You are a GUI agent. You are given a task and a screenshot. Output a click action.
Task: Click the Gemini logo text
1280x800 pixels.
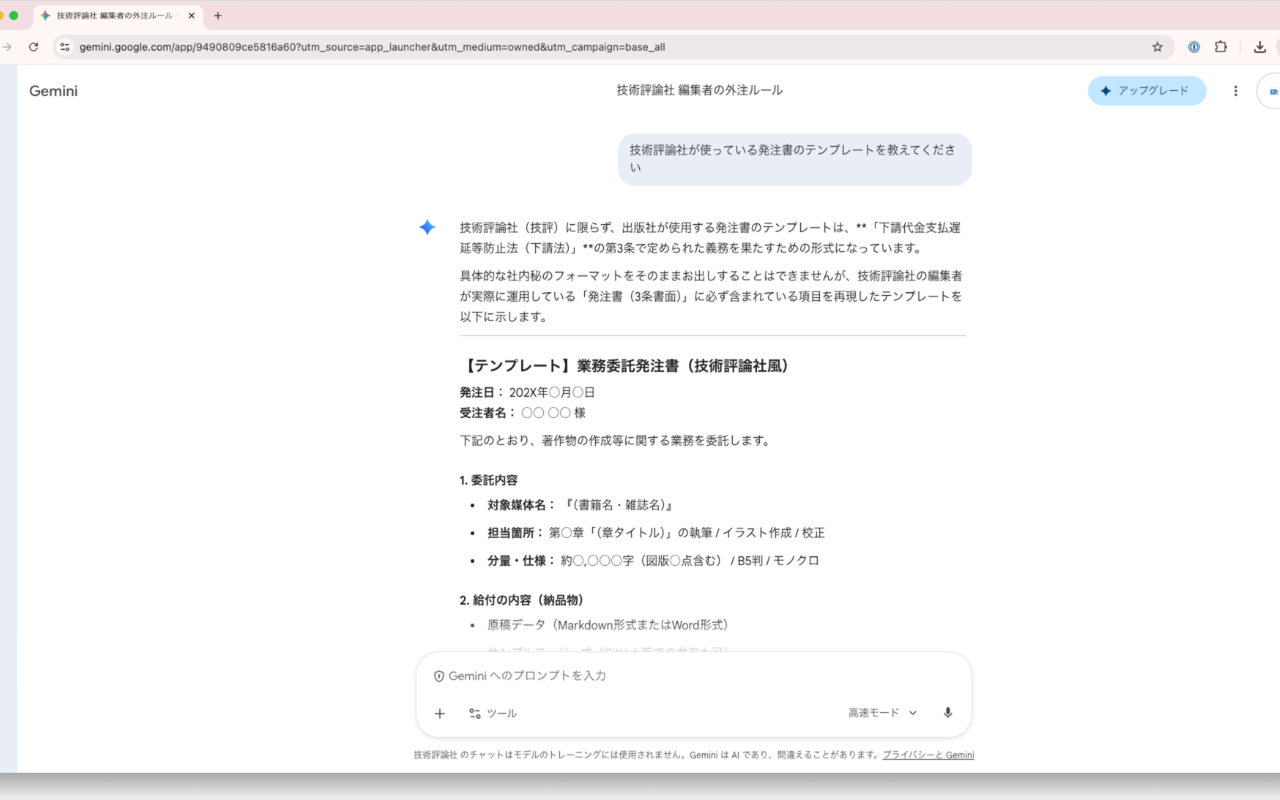click(53, 91)
